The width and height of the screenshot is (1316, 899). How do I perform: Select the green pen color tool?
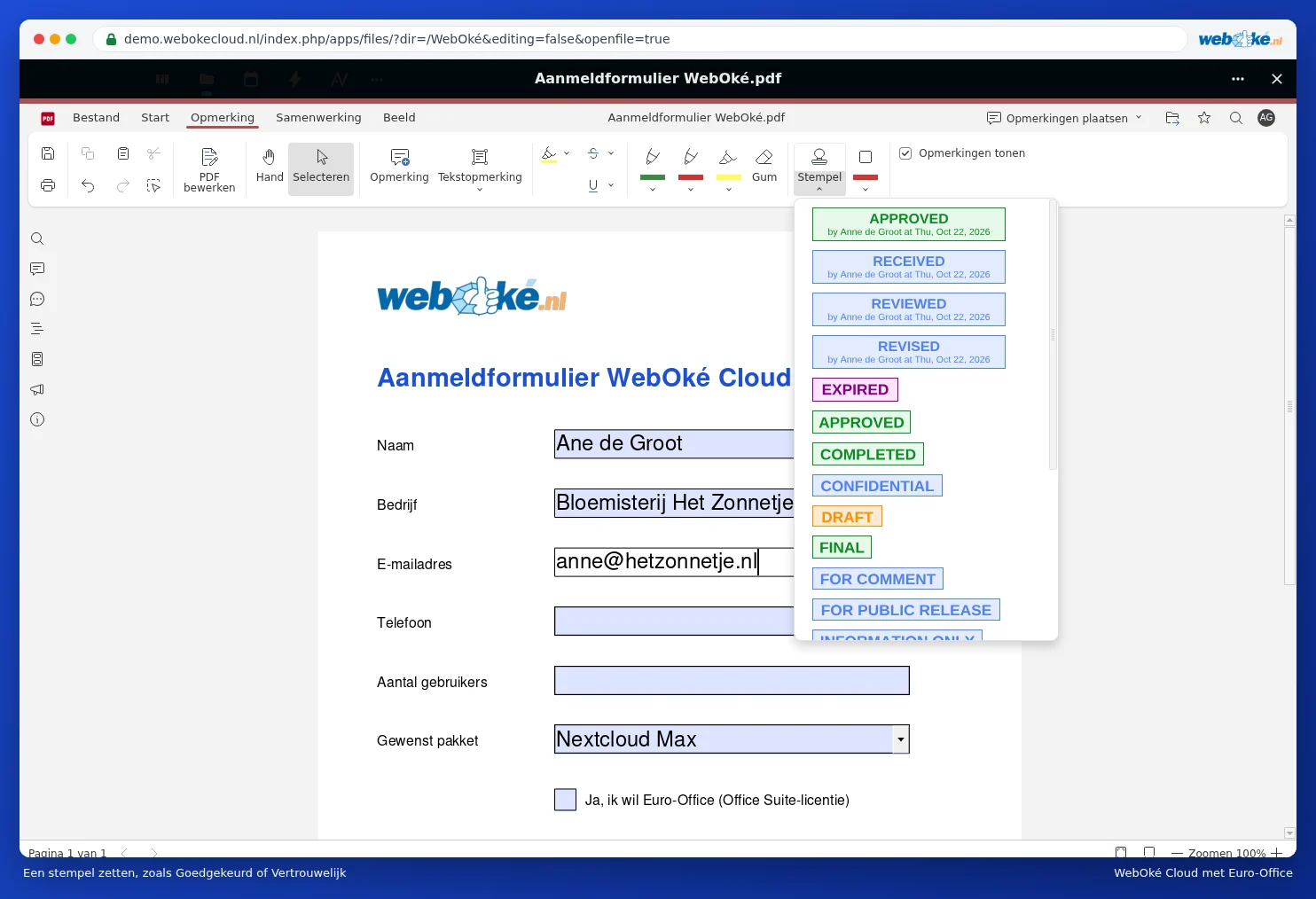[x=653, y=161]
